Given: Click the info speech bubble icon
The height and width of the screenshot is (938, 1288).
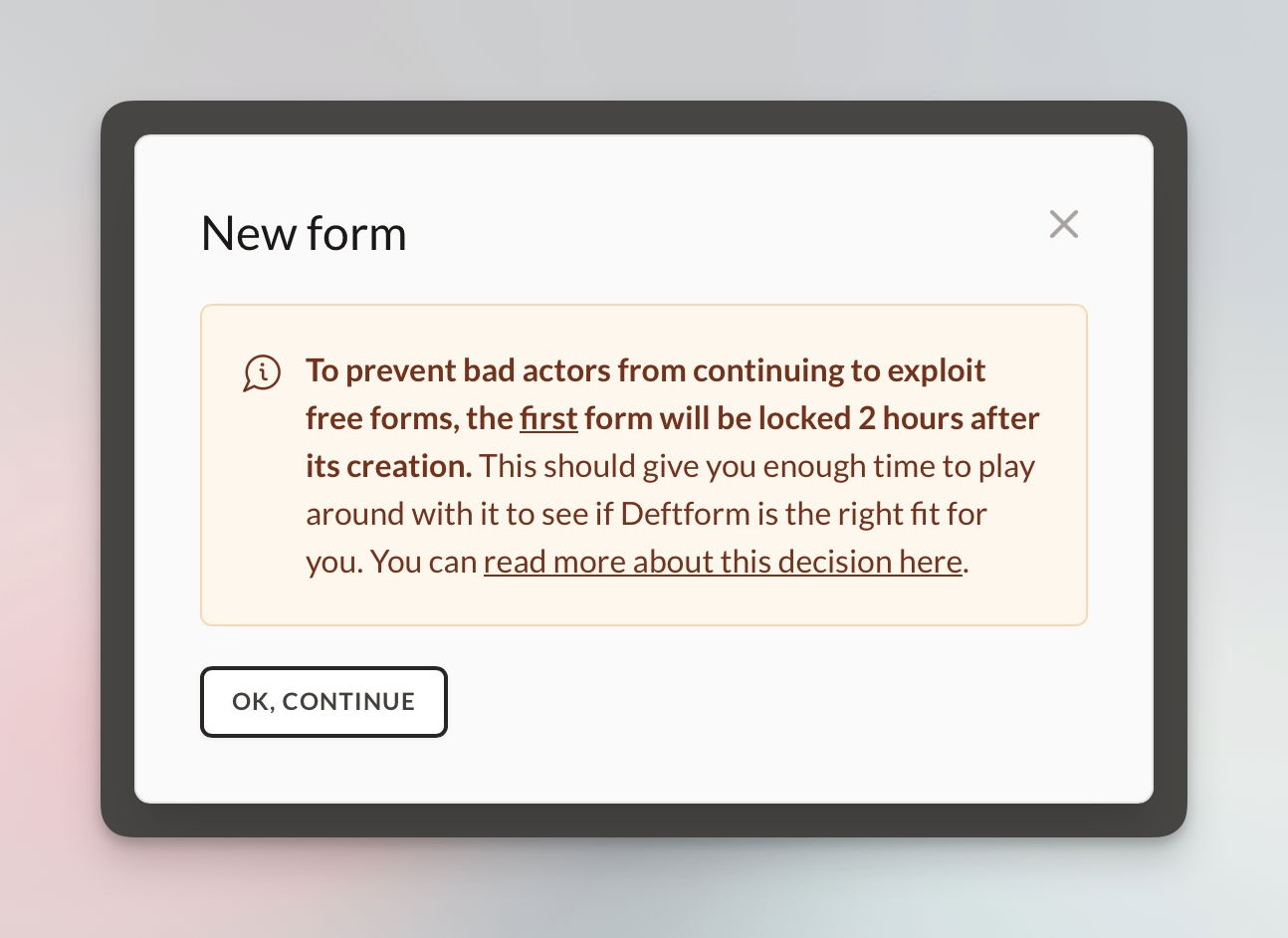Looking at the screenshot, I should (x=262, y=373).
